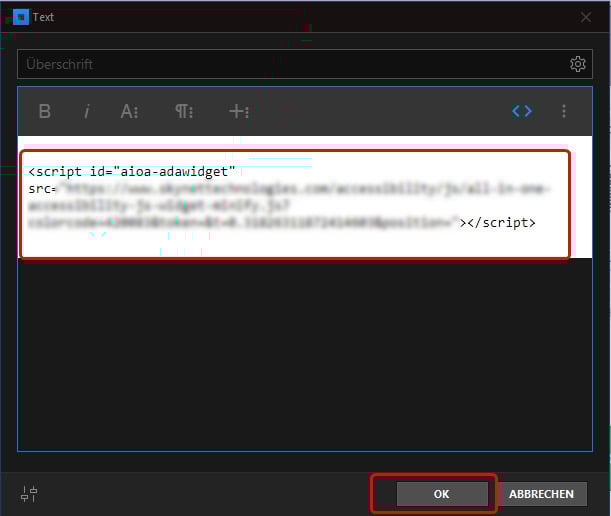Cancel with the ABBRECHEN button
The width and height of the screenshot is (611, 516).
pyautogui.click(x=541, y=494)
